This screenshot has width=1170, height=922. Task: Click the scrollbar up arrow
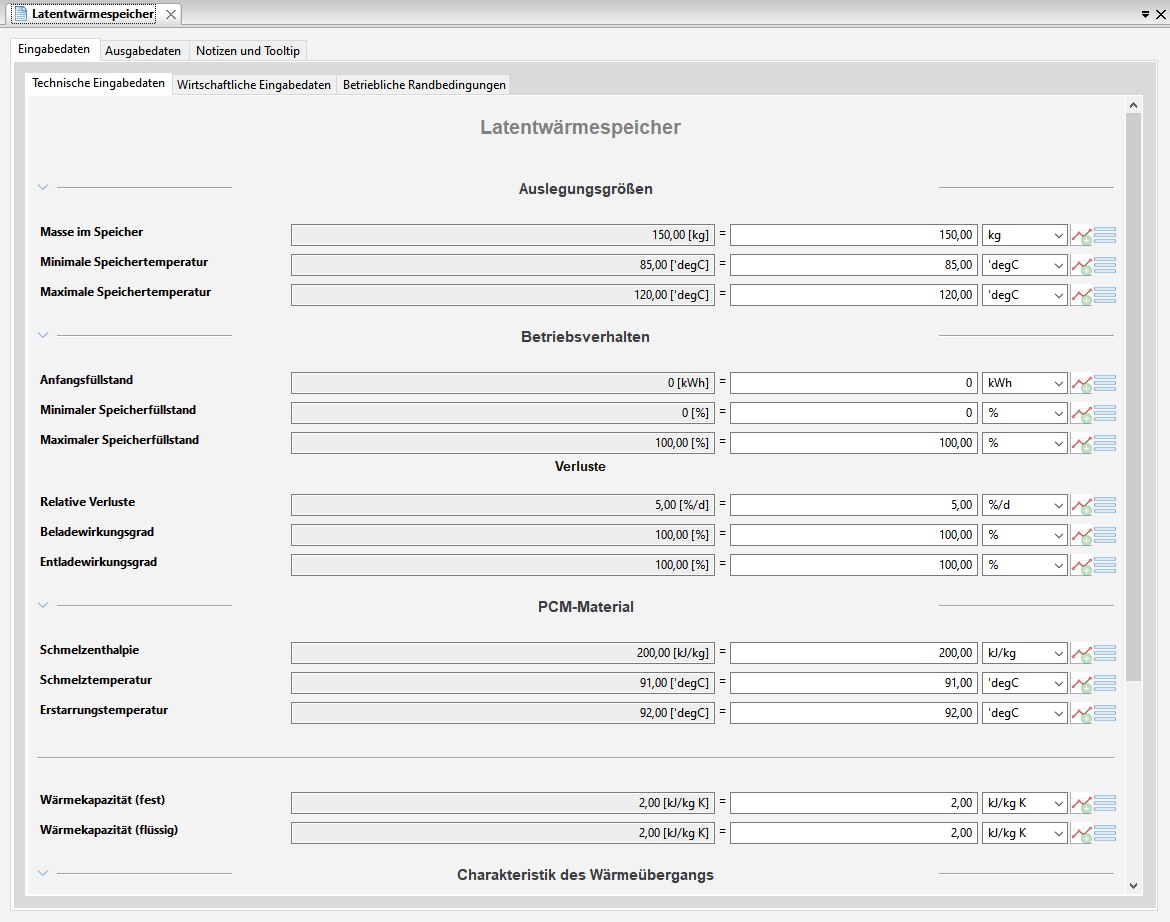click(x=1133, y=105)
